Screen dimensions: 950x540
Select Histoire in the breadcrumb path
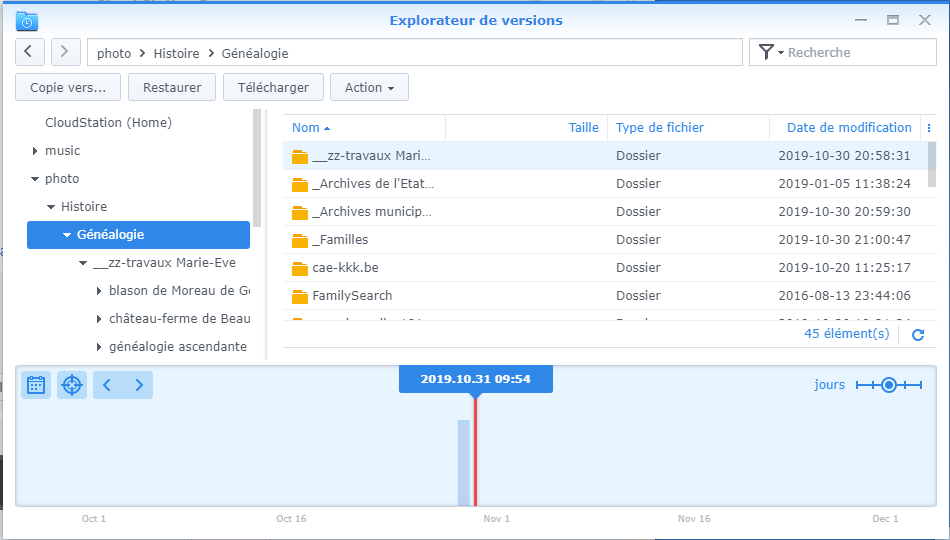coord(176,53)
